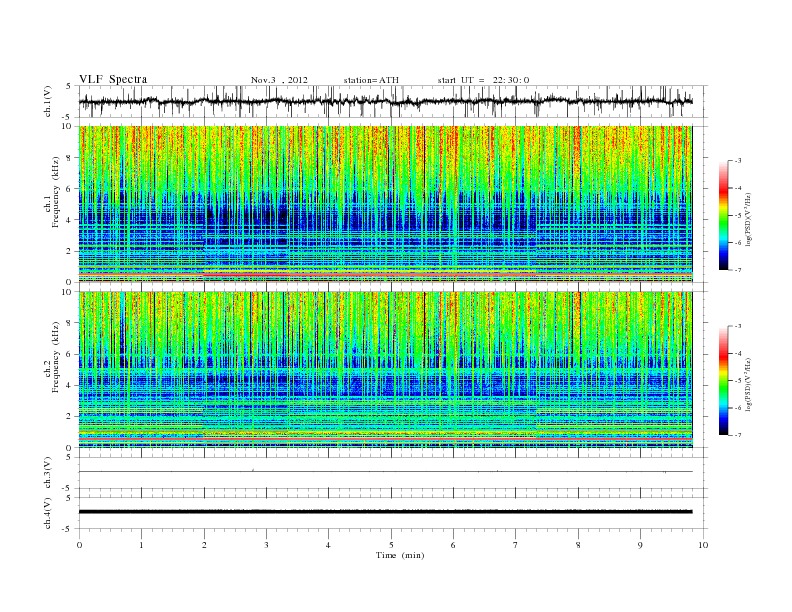
Task: Click the "VLF Spectra" plot title
Action: tap(113, 79)
